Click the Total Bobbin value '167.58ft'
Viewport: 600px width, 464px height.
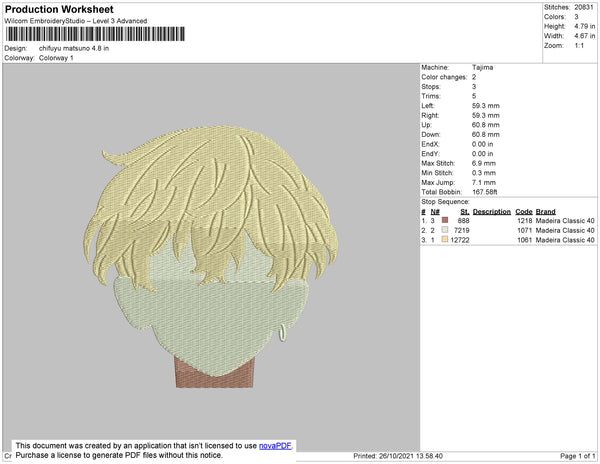484,192
